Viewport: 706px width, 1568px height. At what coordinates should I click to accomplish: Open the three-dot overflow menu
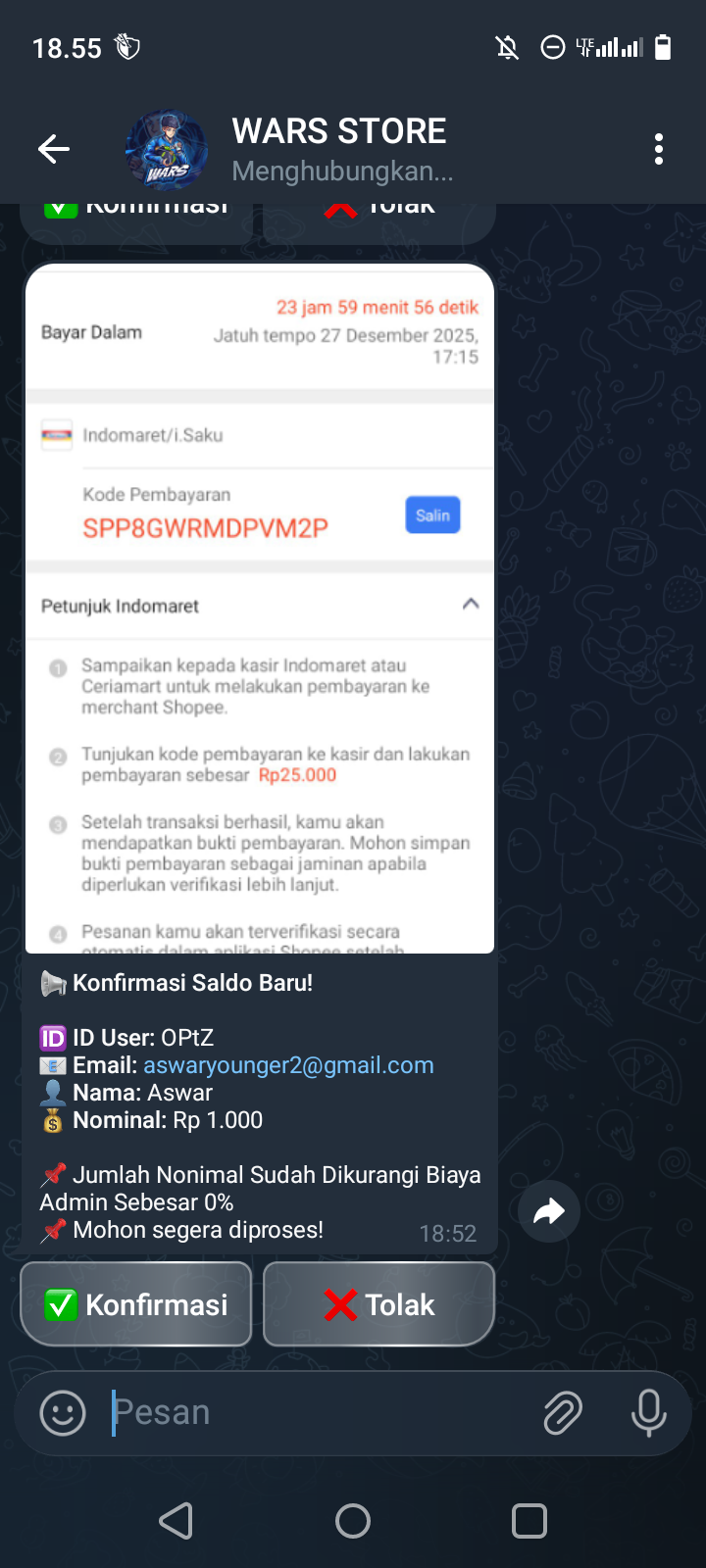659,149
